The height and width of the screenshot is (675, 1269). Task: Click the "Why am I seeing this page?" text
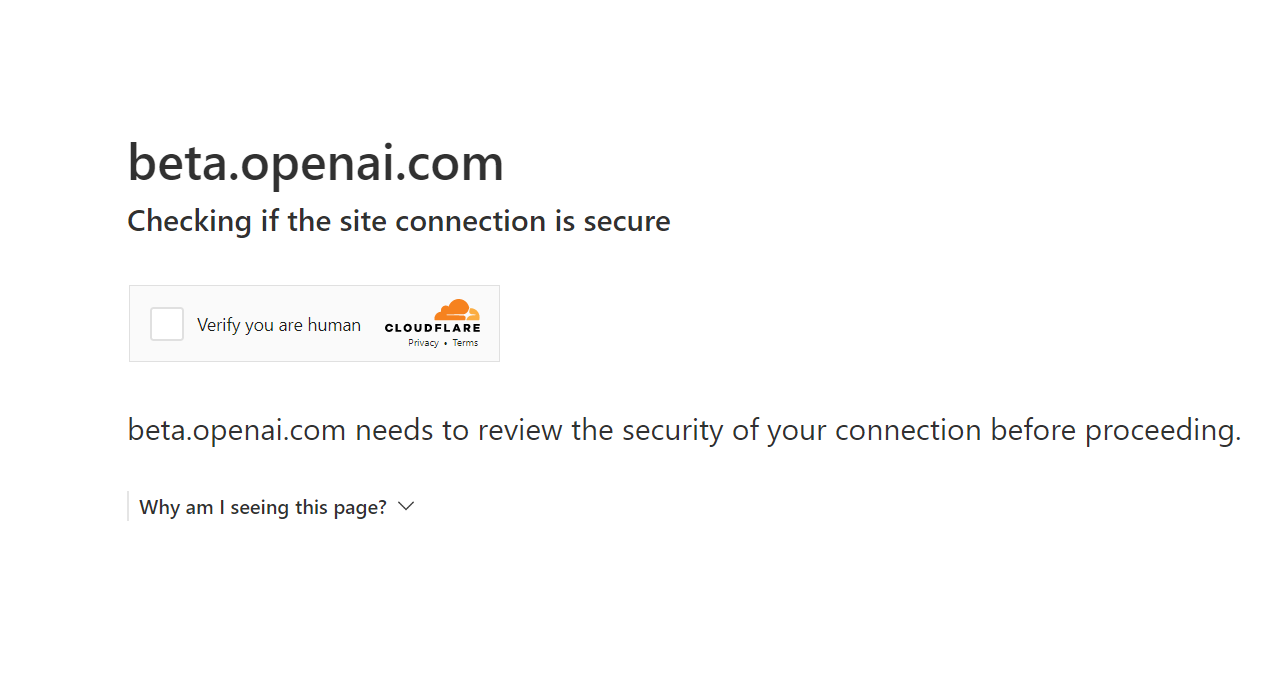click(263, 508)
